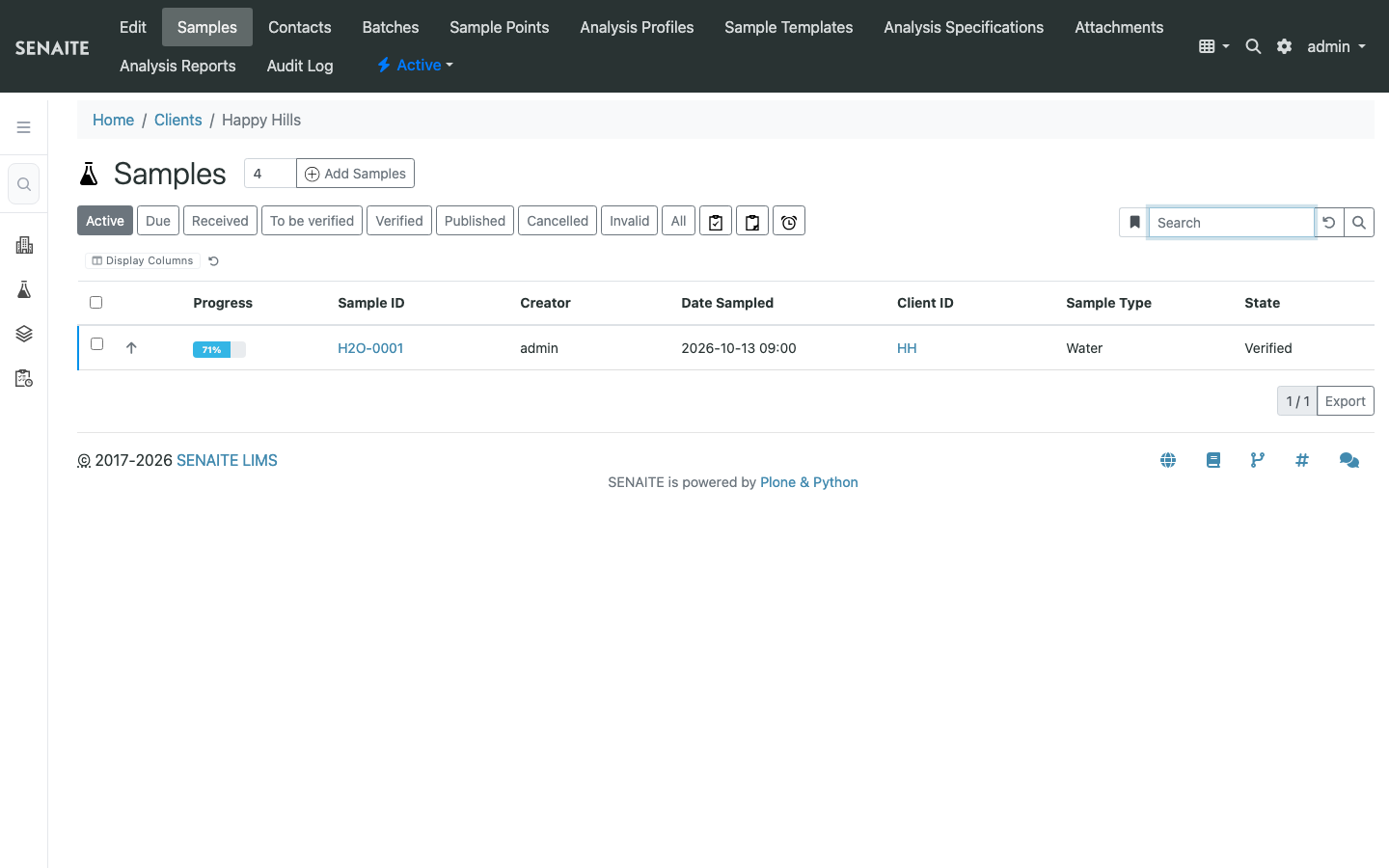Open the hash icon in footer
The height and width of the screenshot is (868, 1389).
coord(1302,460)
